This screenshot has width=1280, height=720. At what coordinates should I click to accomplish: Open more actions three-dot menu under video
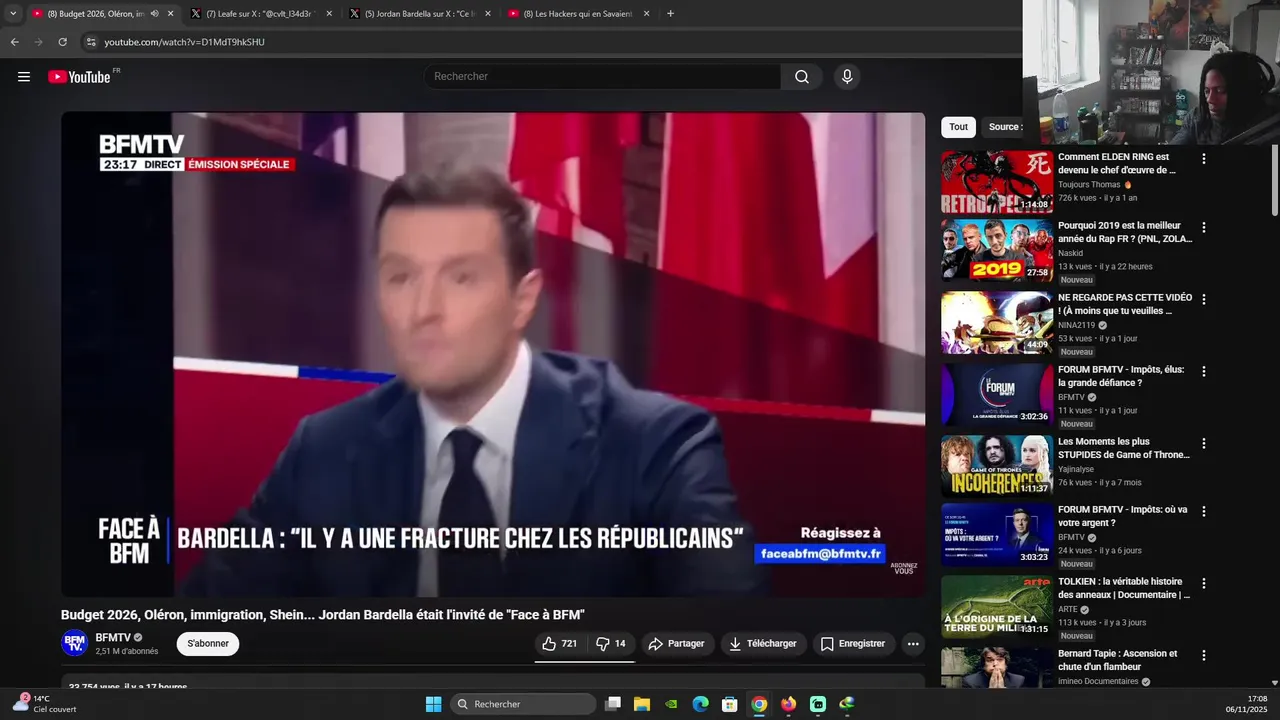click(x=913, y=644)
